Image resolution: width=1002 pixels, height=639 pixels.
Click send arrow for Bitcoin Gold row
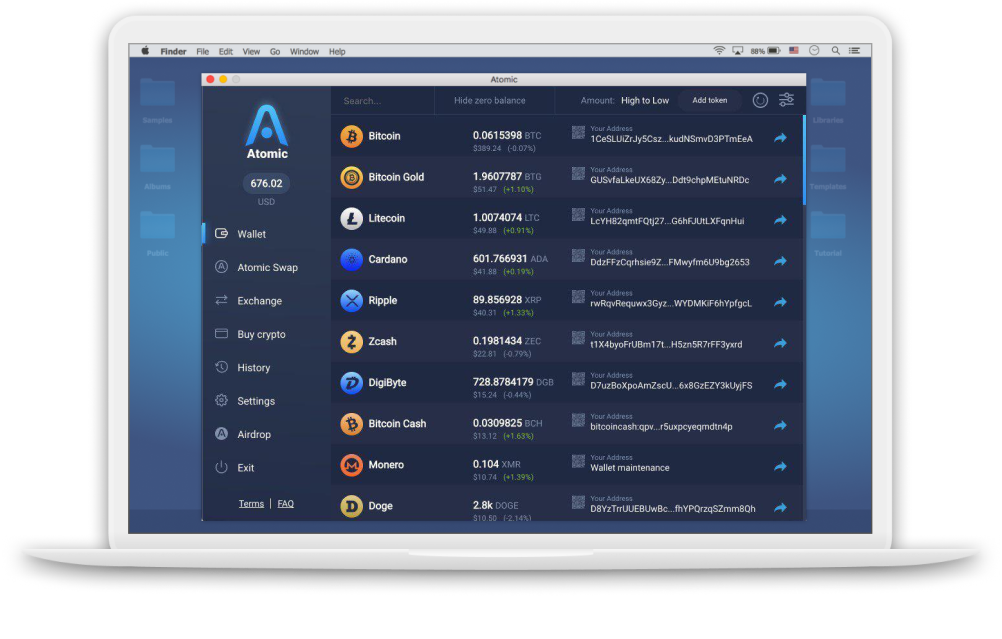[x=780, y=179]
